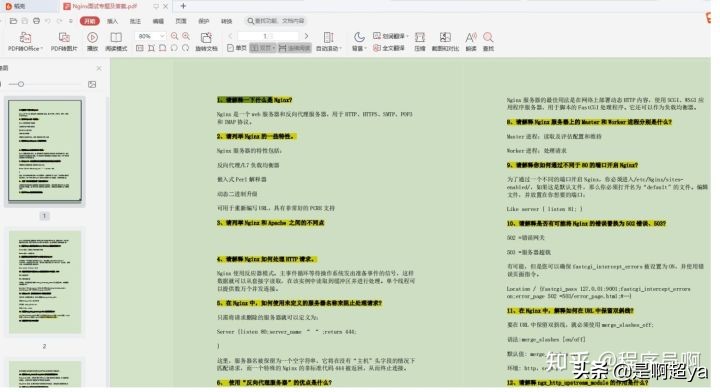Open the 保护 ribbon tab

click(203, 21)
